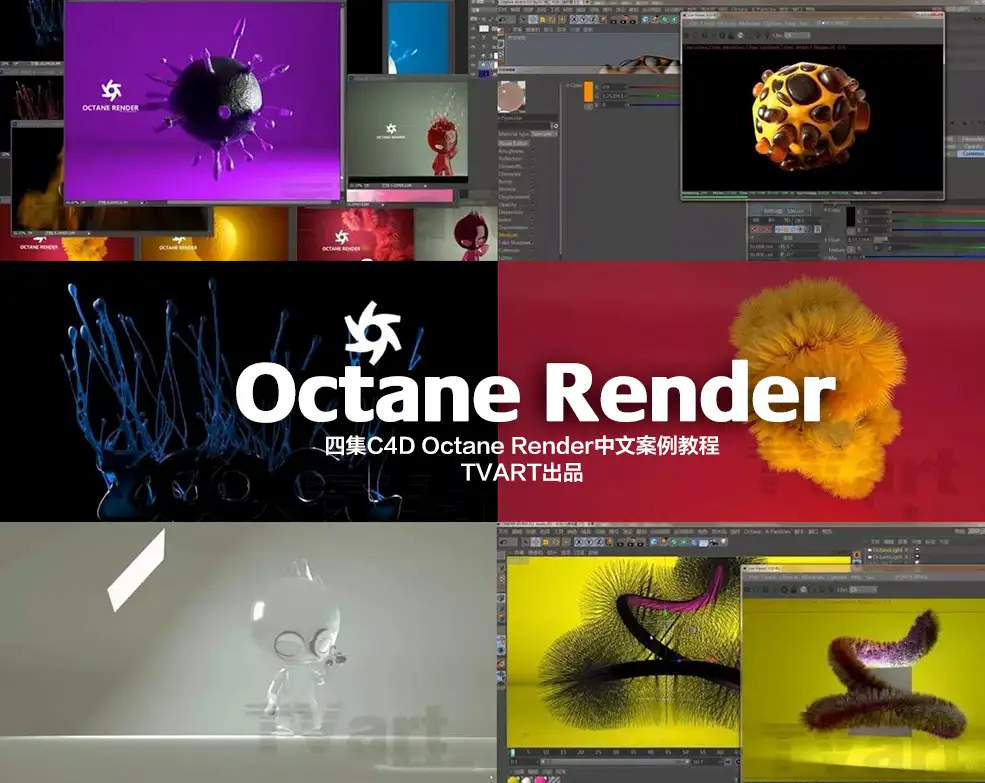
Task: Open settings gear in bottom Live Viewer toolbar
Action: click(x=784, y=589)
